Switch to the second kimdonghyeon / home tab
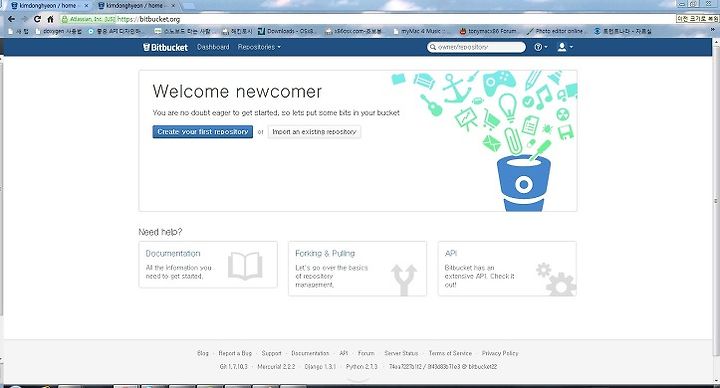 135,6
